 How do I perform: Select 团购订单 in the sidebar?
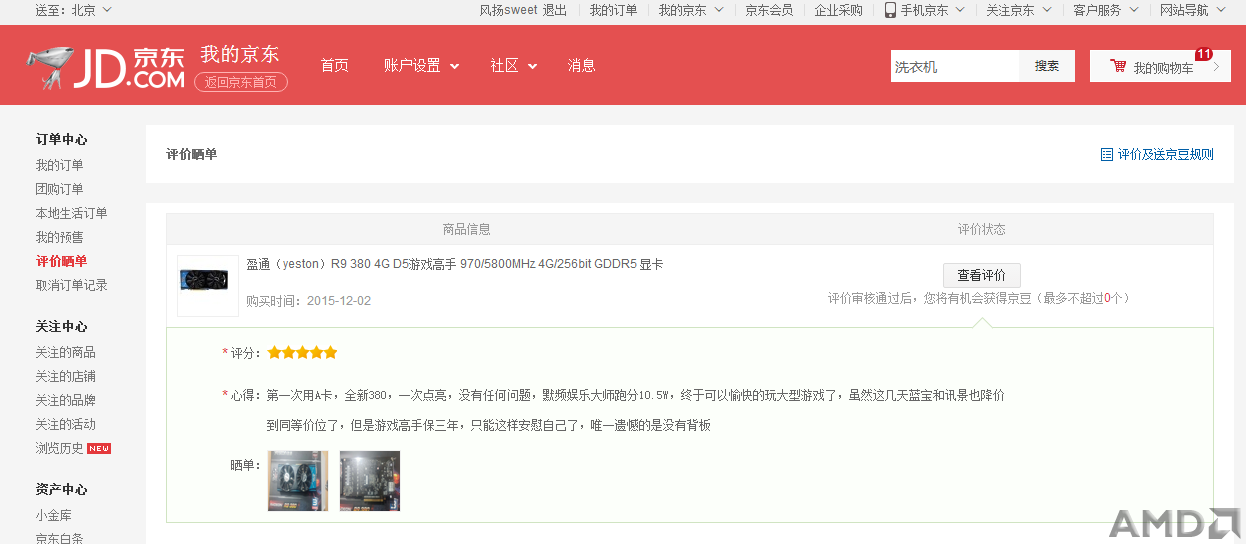pyautogui.click(x=59, y=189)
